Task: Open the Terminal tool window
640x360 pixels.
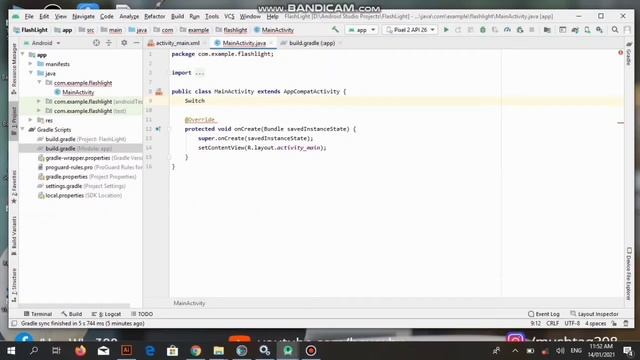Action: coord(38,314)
